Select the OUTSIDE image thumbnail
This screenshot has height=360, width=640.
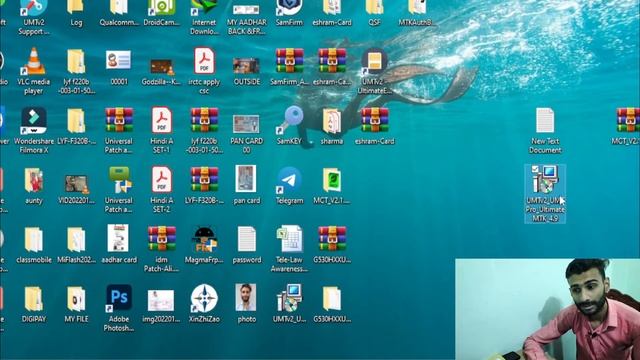click(247, 66)
